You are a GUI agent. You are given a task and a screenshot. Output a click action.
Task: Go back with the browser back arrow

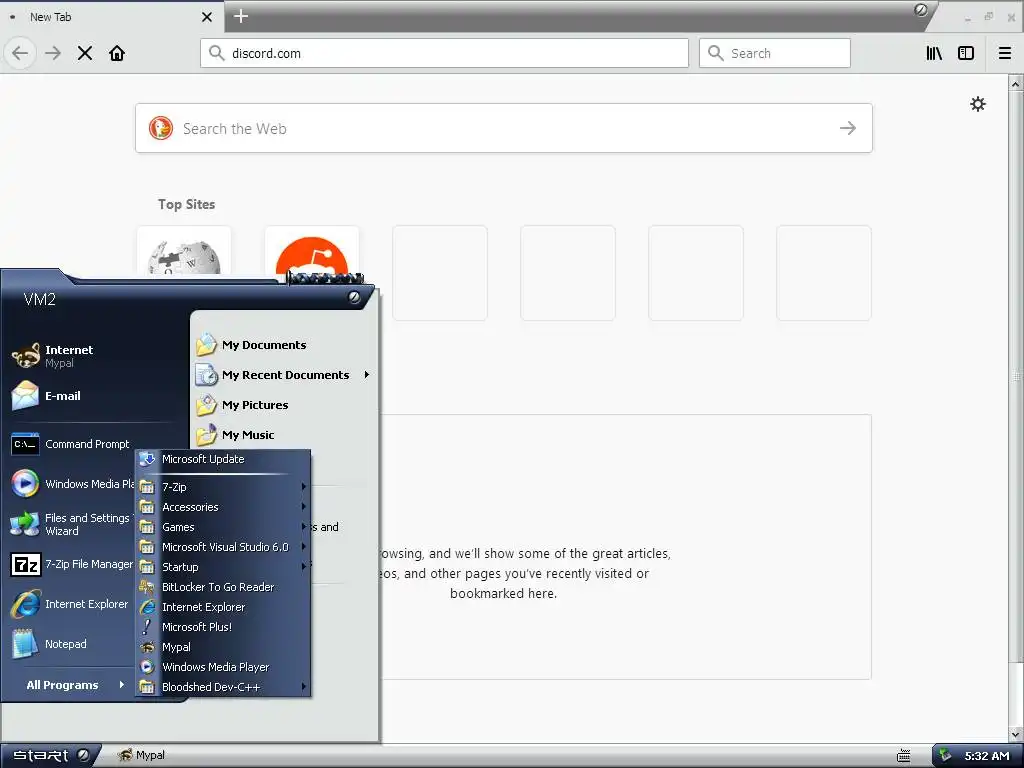[x=20, y=53]
